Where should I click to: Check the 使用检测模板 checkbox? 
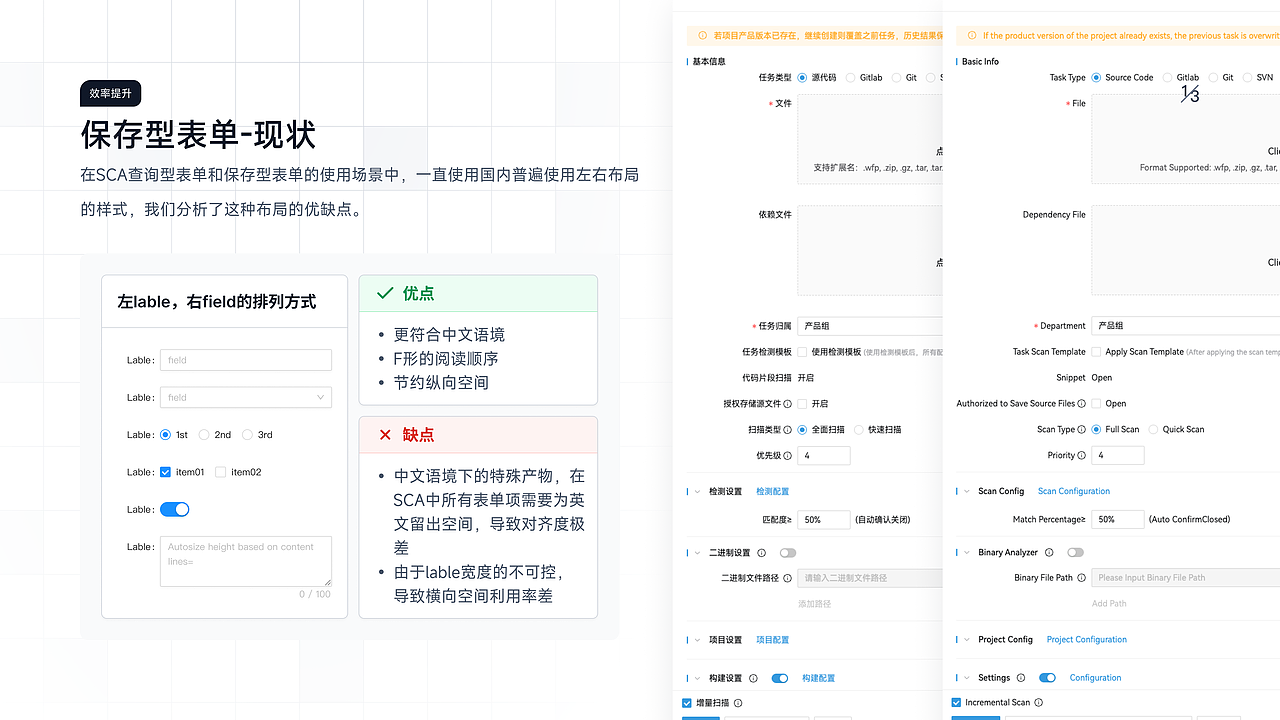(x=802, y=352)
